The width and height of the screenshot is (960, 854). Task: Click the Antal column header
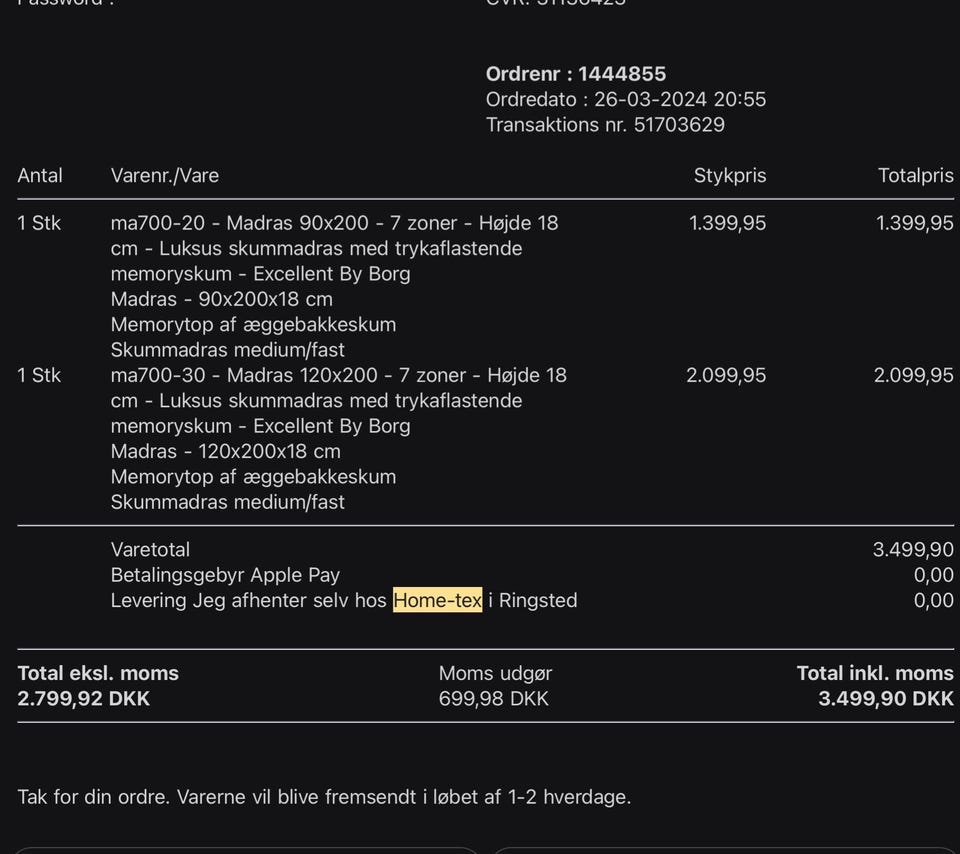40,175
